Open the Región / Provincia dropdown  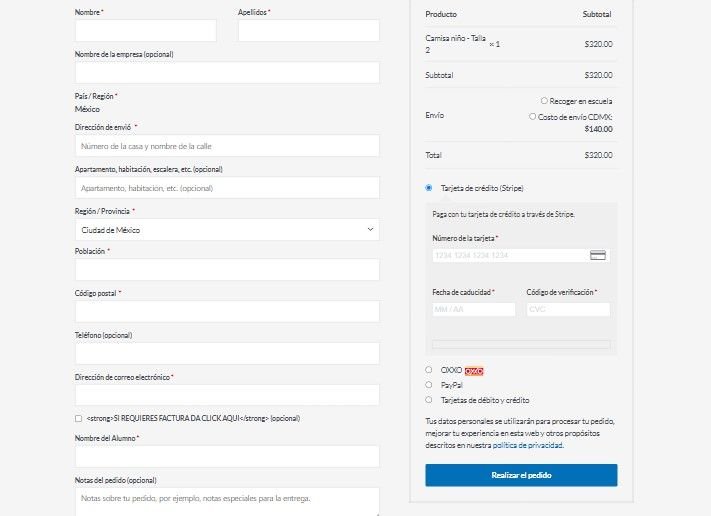tap(227, 230)
